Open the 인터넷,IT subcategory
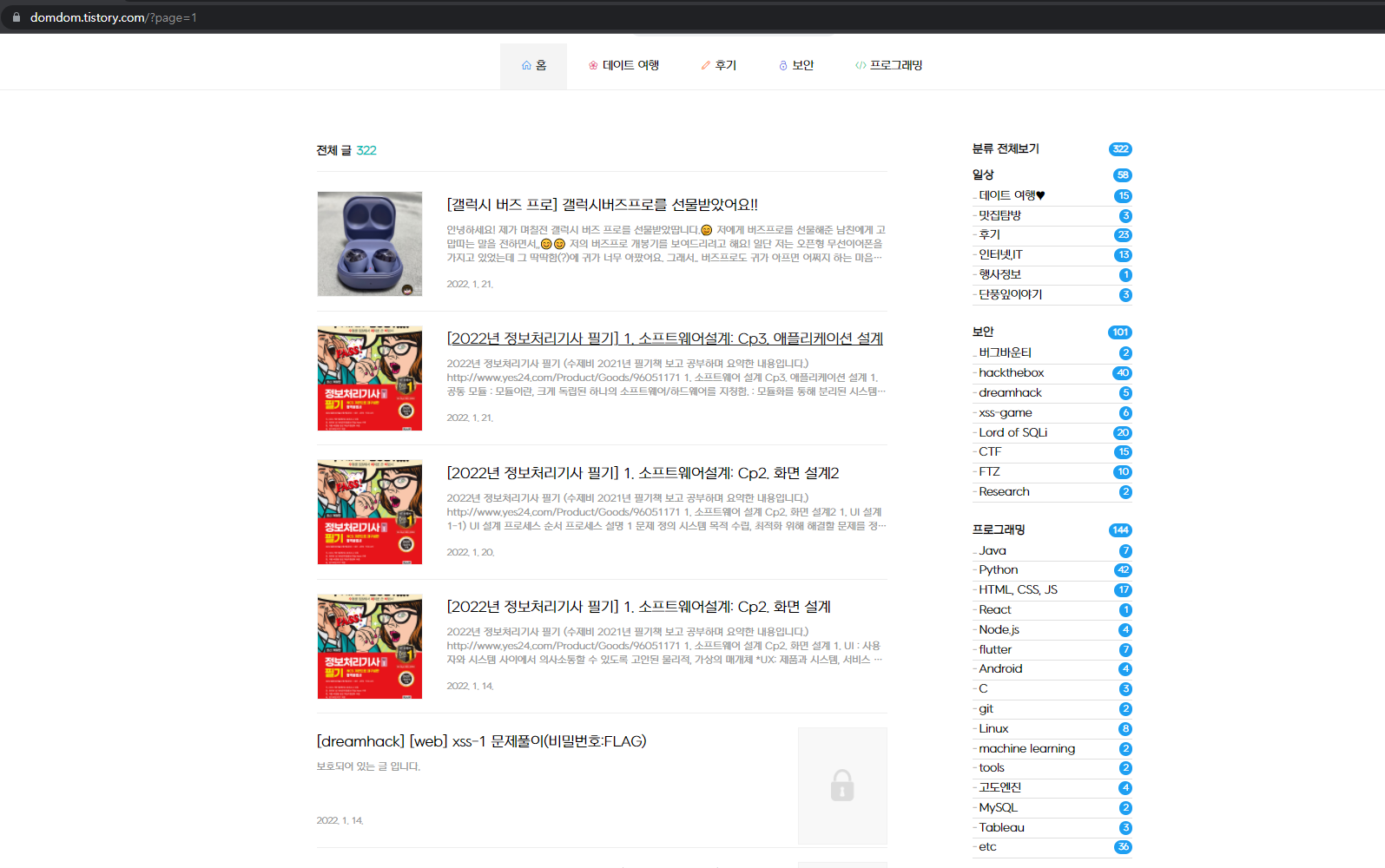This screenshot has width=1385, height=868. click(x=1000, y=255)
